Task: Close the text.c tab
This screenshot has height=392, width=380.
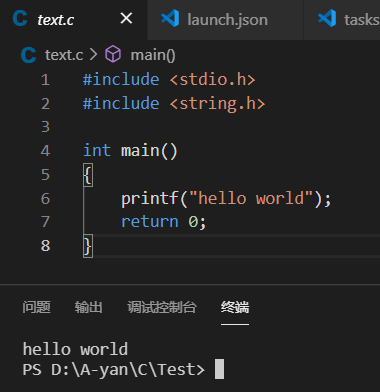Action: 126,19
